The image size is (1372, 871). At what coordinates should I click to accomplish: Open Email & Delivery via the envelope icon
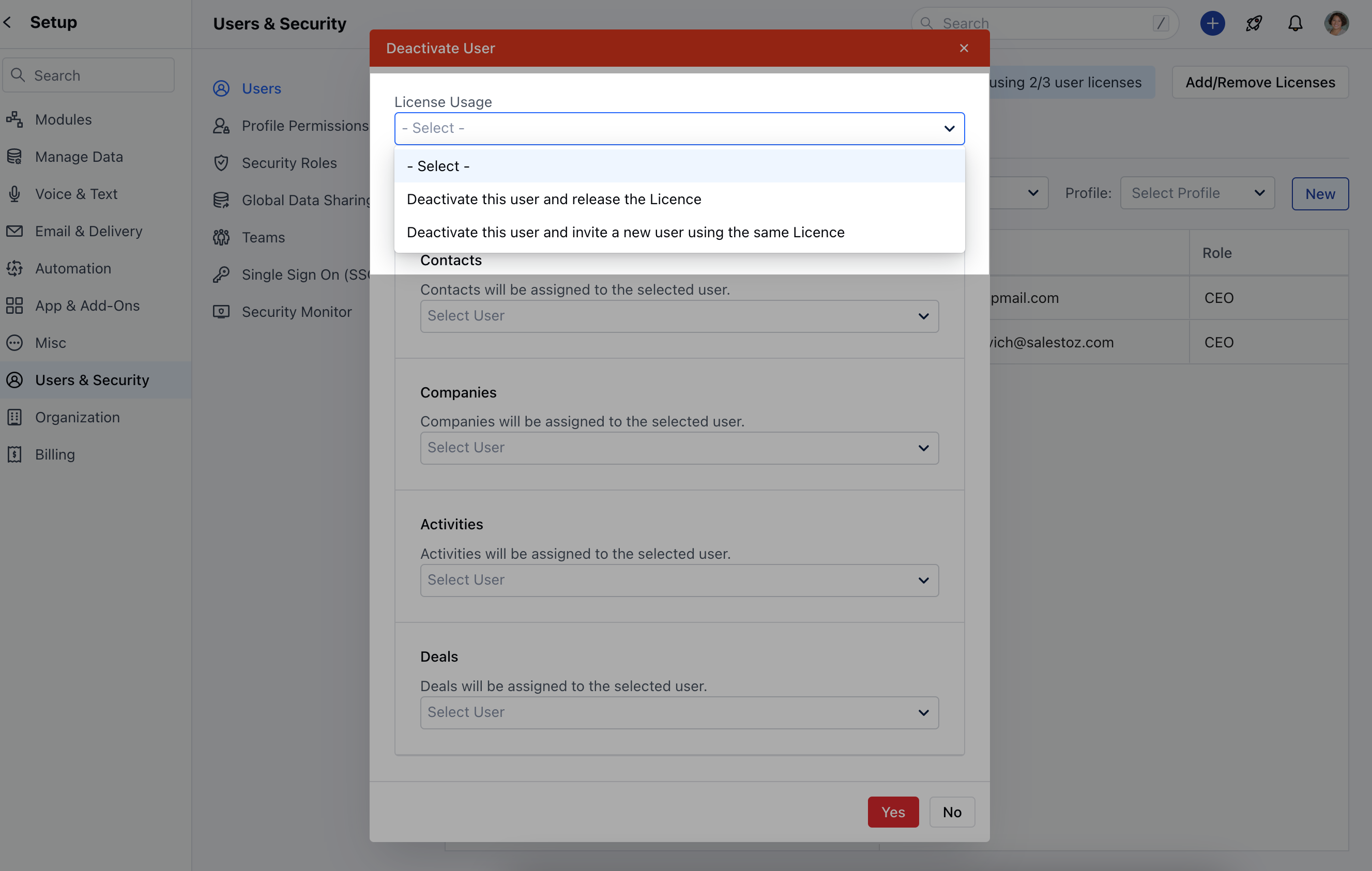point(14,231)
